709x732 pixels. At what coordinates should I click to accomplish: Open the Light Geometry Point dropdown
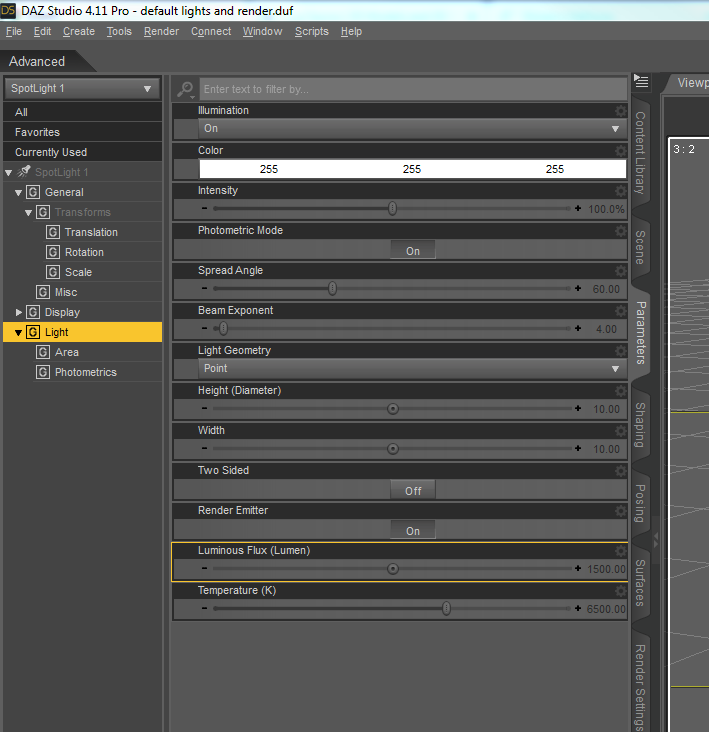coord(412,369)
